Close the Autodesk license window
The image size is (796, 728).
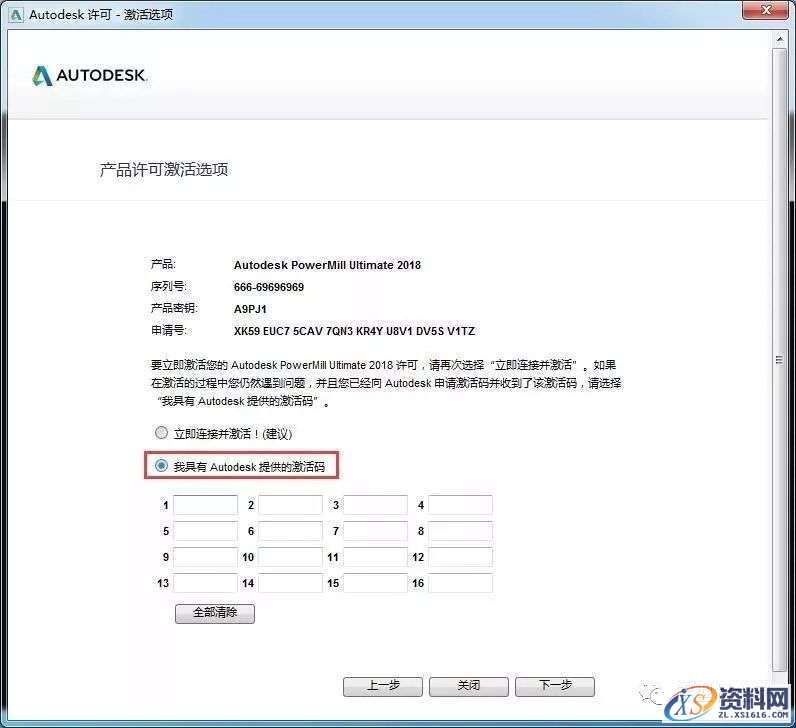(767, 10)
